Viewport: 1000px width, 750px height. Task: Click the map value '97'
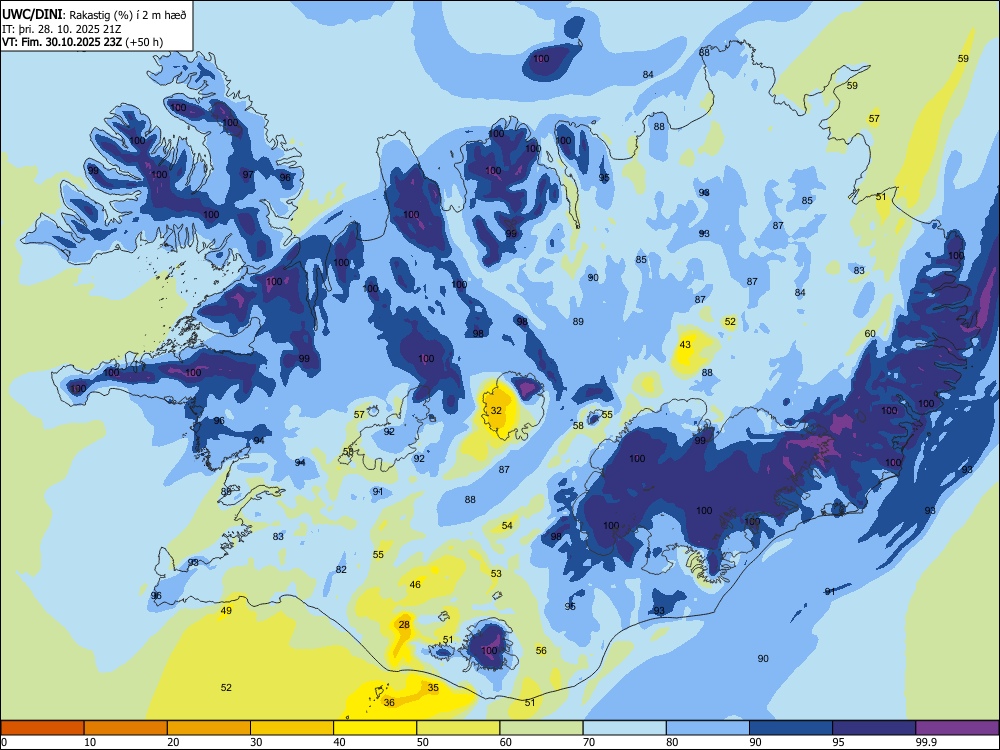tap(248, 175)
